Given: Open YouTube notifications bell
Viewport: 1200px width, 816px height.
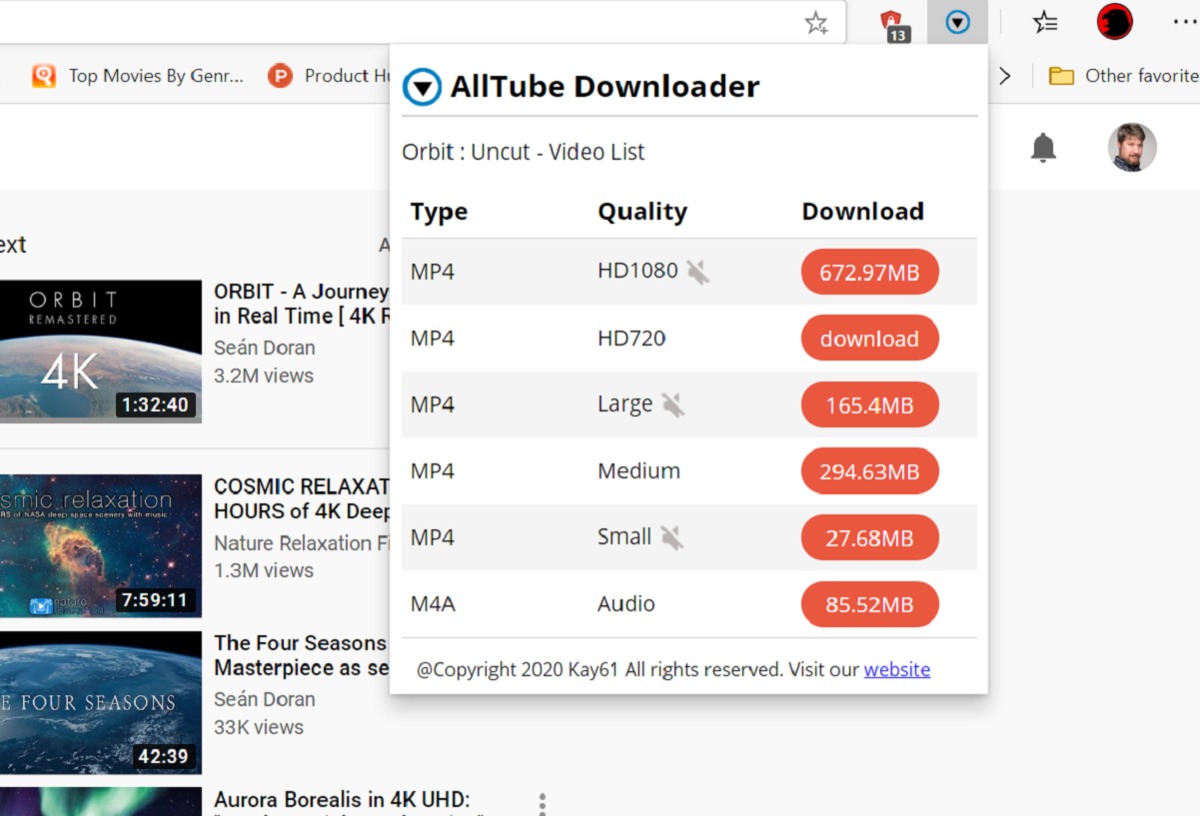Looking at the screenshot, I should pyautogui.click(x=1043, y=148).
